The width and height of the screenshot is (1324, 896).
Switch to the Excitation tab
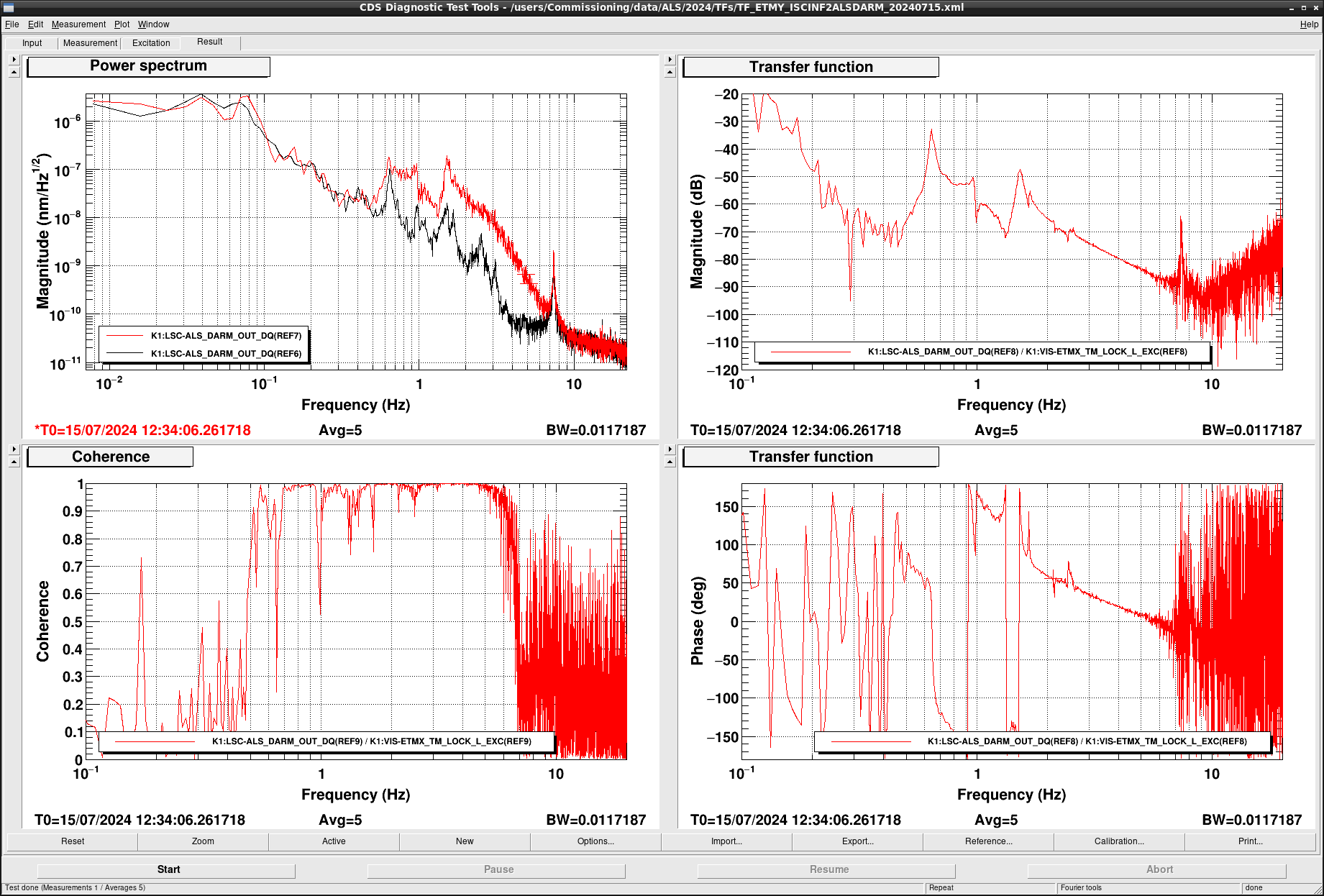[151, 43]
